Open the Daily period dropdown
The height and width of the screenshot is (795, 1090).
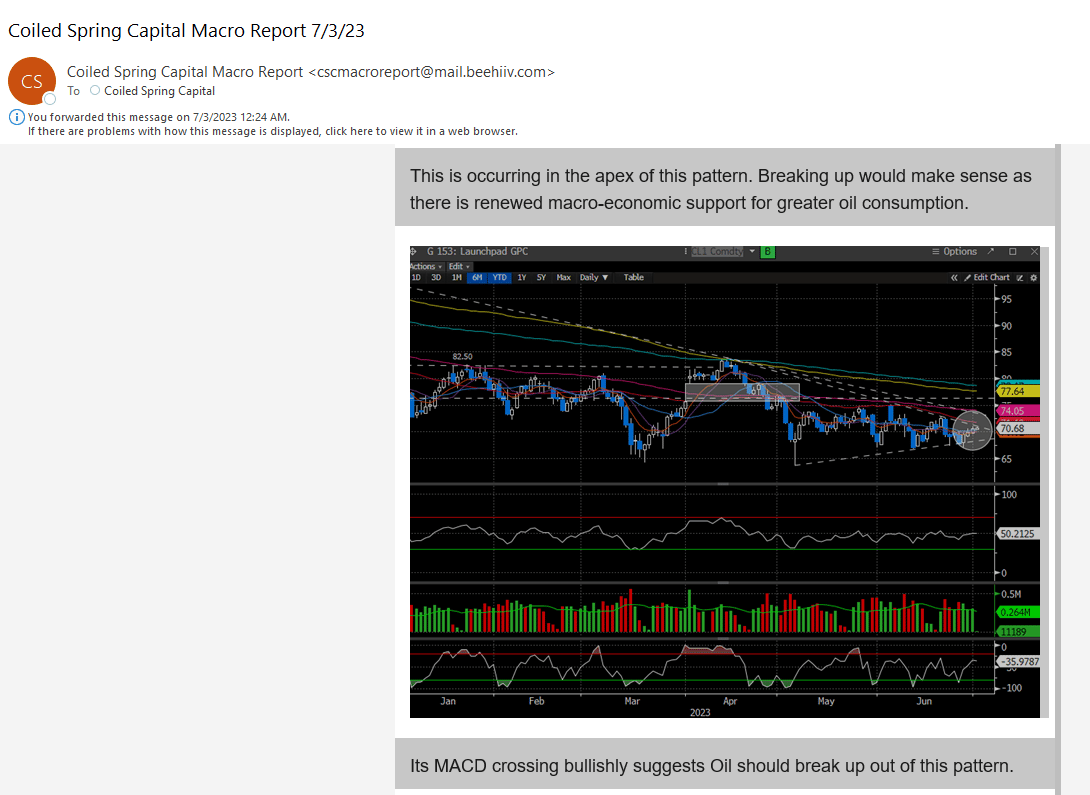[x=594, y=277]
